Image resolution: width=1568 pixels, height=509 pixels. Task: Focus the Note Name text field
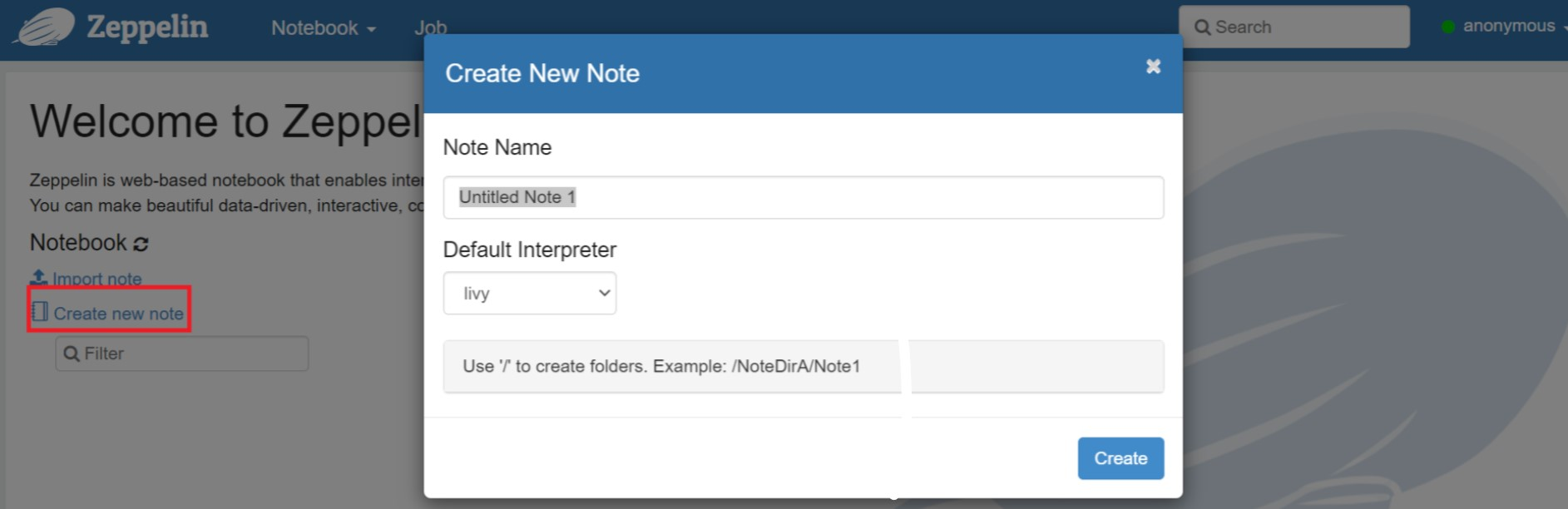click(803, 197)
